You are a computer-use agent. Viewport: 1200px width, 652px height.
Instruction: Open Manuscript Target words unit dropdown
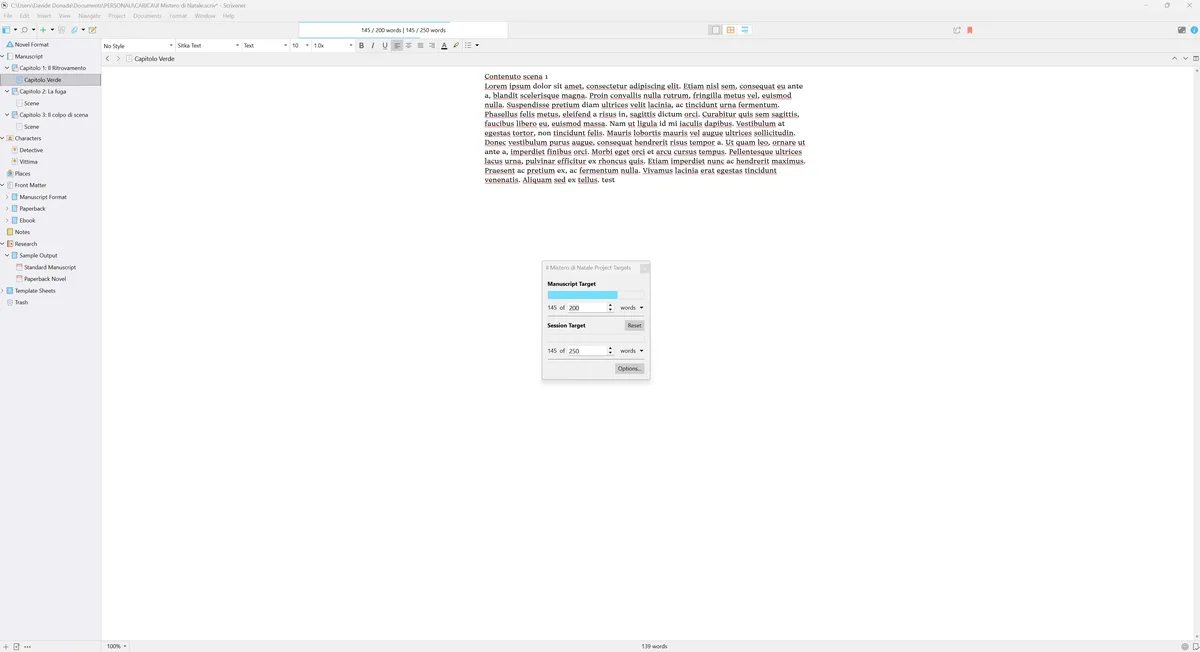(631, 308)
